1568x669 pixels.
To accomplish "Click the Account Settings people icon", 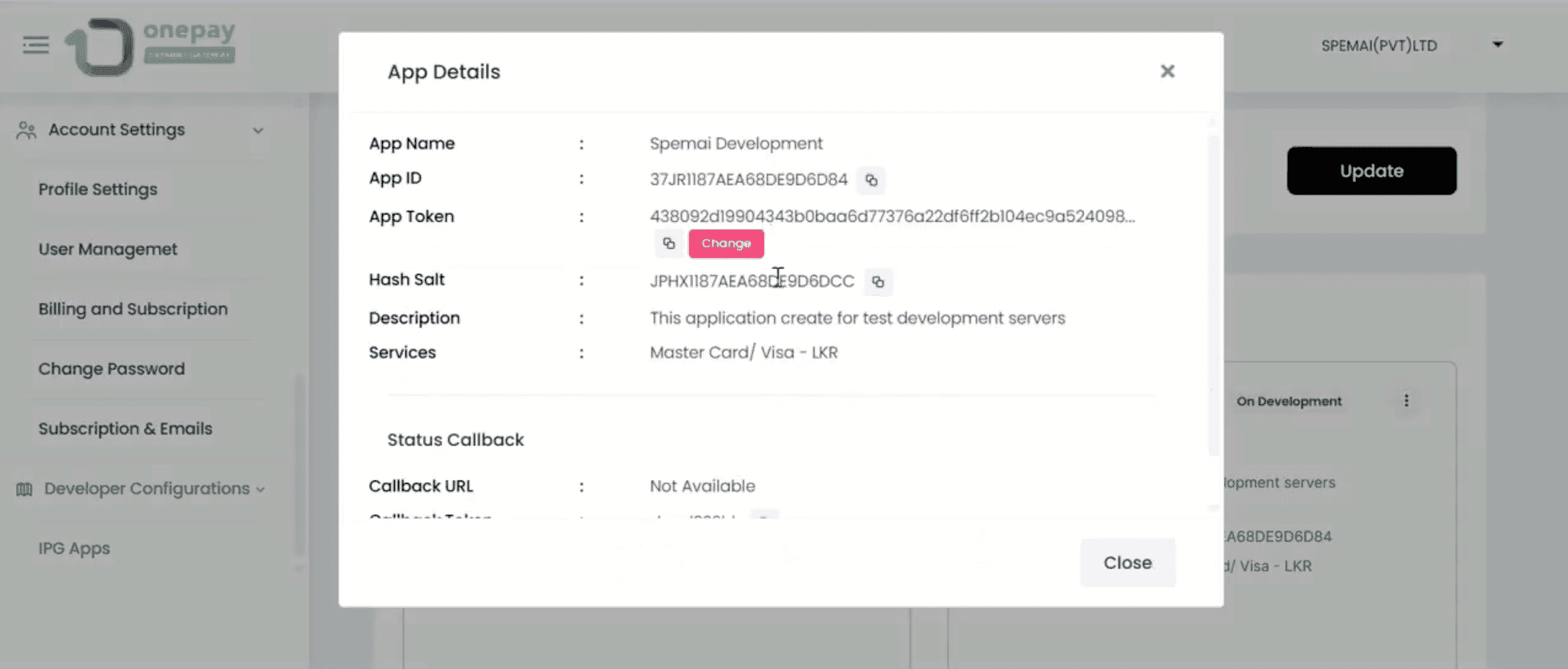I will 26,130.
